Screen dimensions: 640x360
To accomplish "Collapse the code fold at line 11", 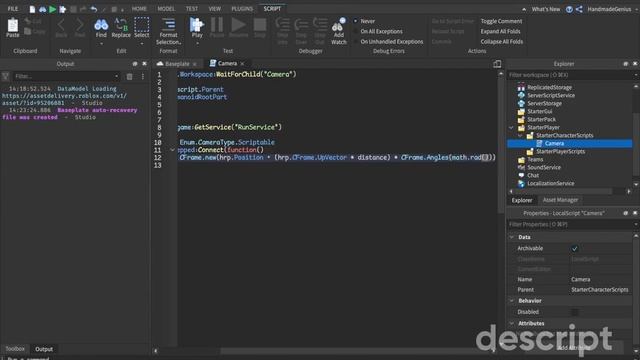I will [172, 150].
